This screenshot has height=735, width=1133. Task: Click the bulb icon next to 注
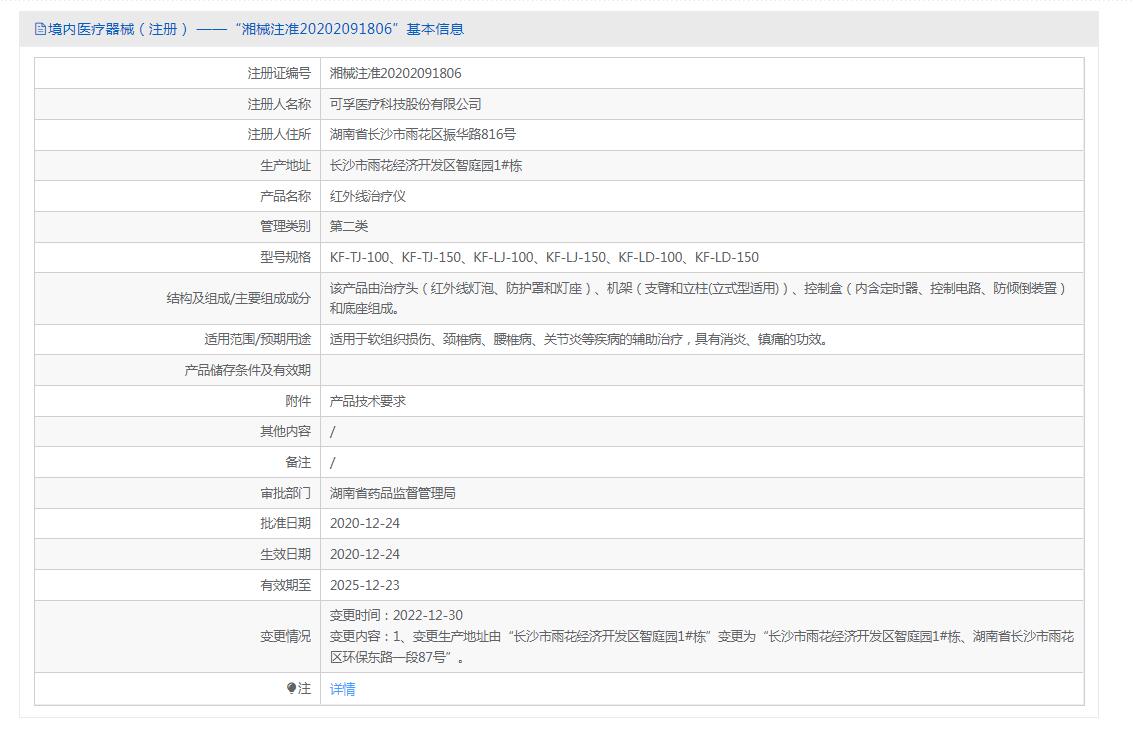pos(291,688)
